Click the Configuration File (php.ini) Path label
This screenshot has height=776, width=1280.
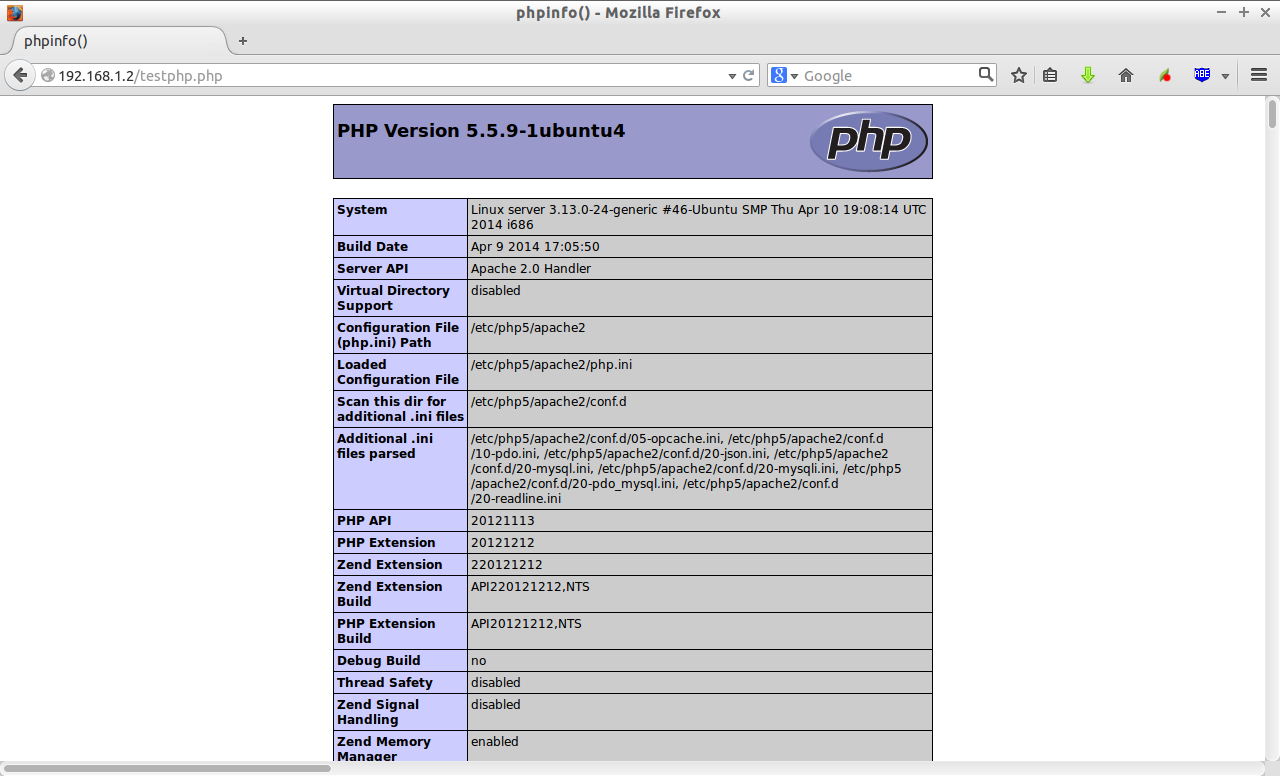398,335
